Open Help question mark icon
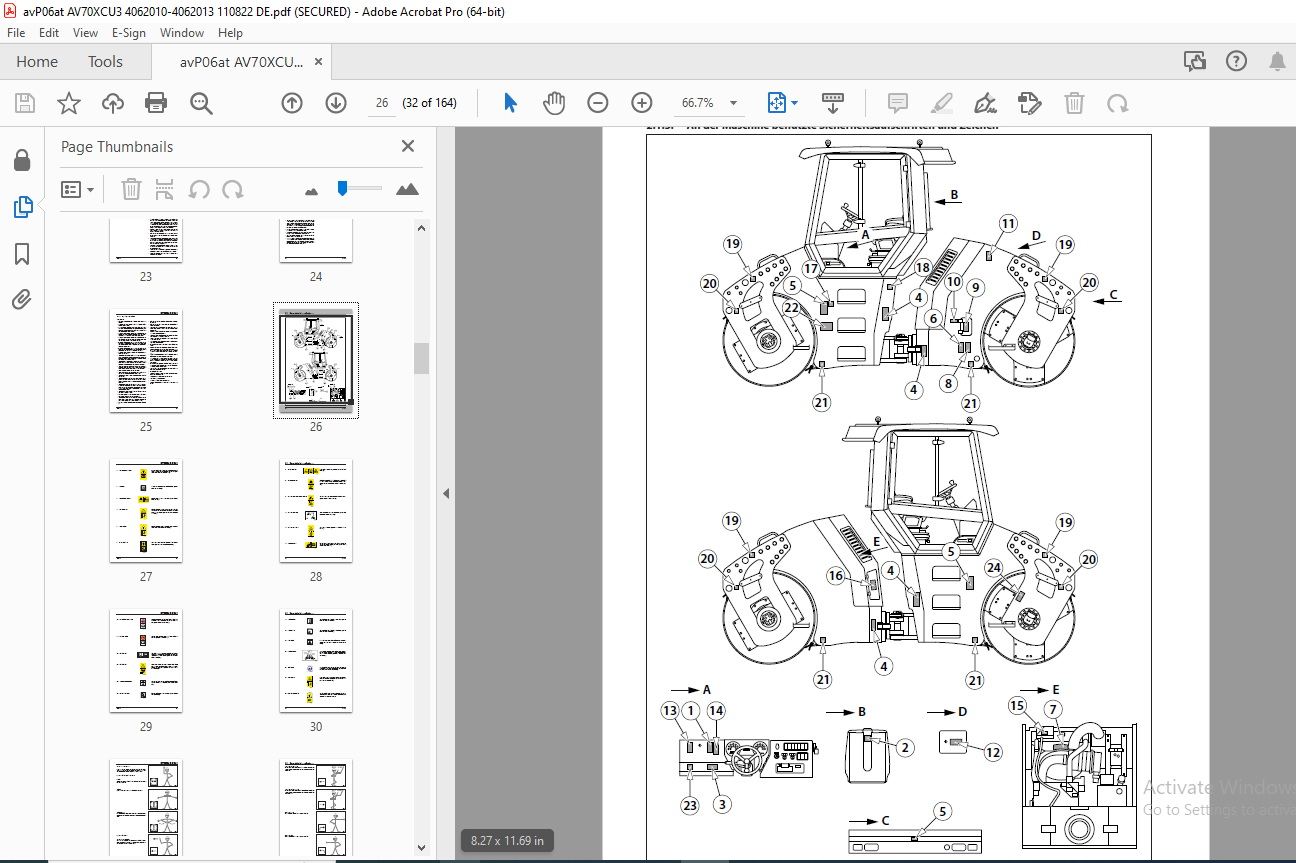This screenshot has height=863, width=1296. [x=1237, y=62]
